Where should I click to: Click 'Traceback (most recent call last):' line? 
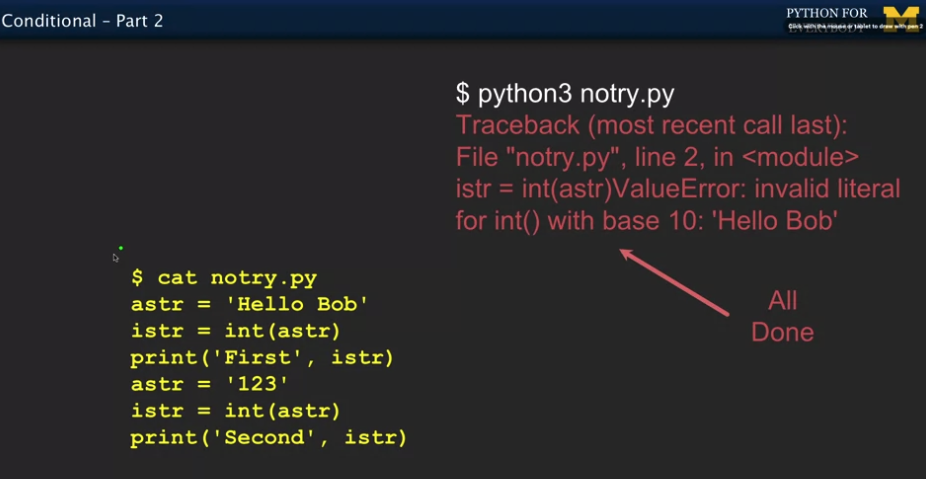point(651,125)
